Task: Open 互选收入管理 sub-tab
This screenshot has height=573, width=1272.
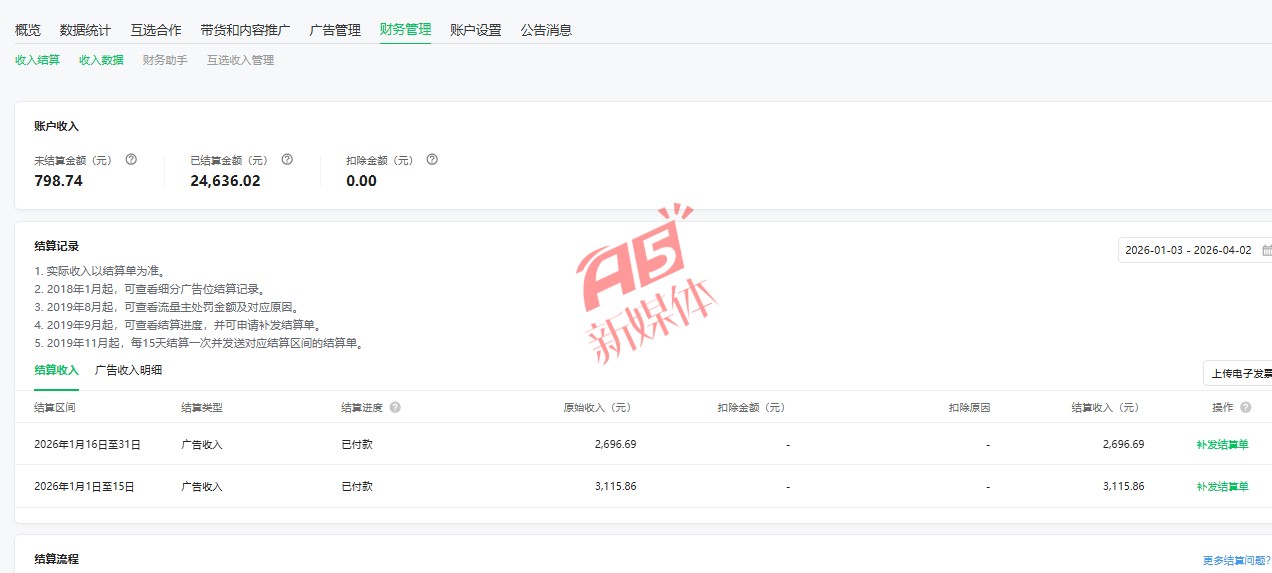Action: point(240,60)
